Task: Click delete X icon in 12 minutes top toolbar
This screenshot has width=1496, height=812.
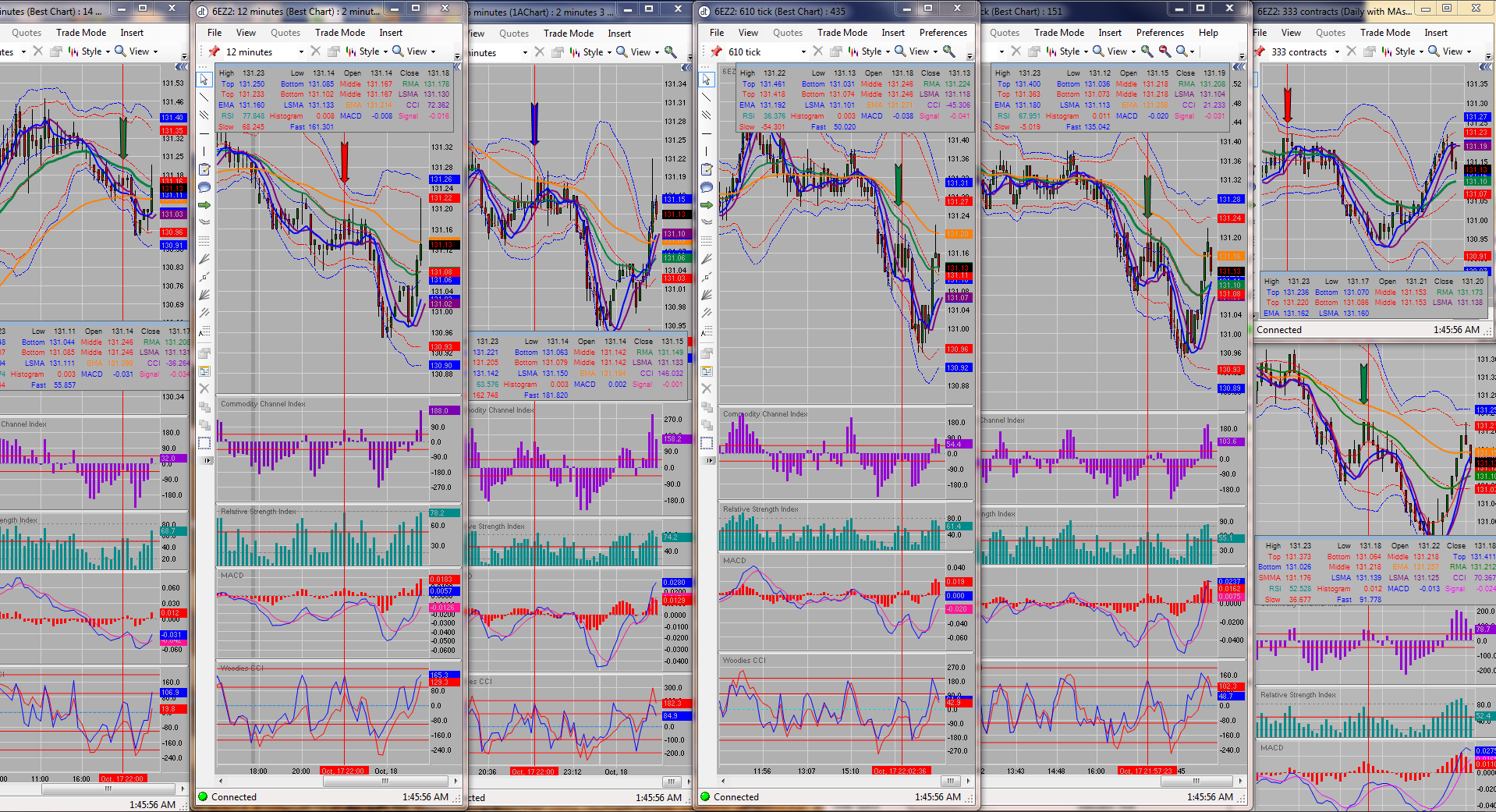Action: 315,51
